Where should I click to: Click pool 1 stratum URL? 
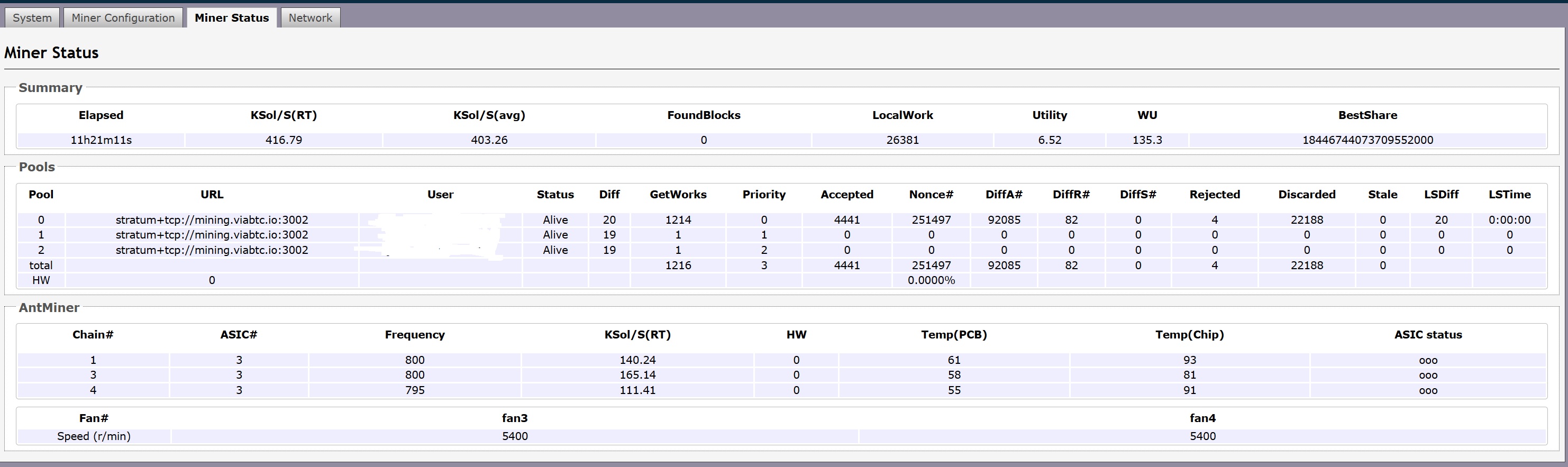212,235
